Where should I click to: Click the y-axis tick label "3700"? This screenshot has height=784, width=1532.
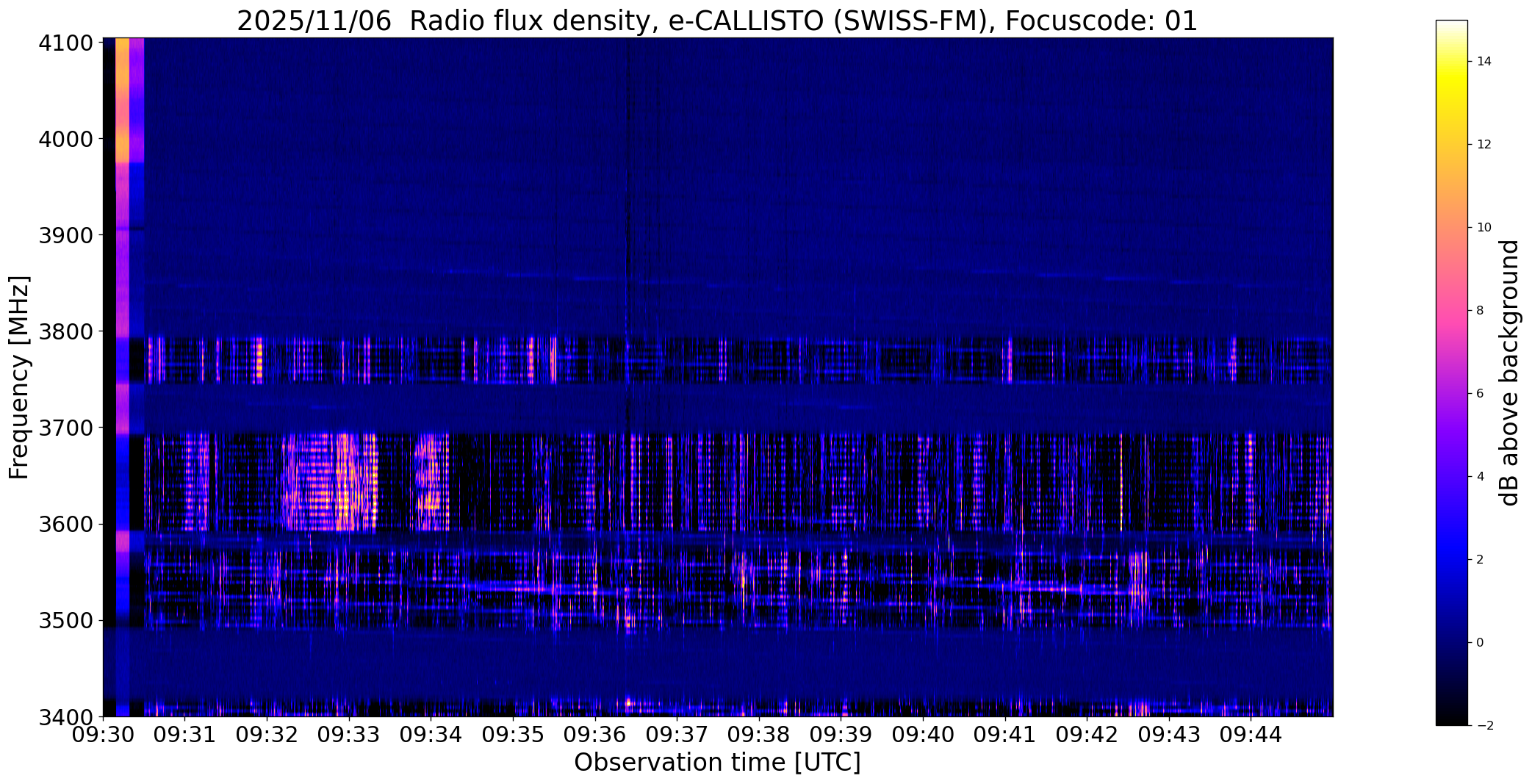click(66, 428)
